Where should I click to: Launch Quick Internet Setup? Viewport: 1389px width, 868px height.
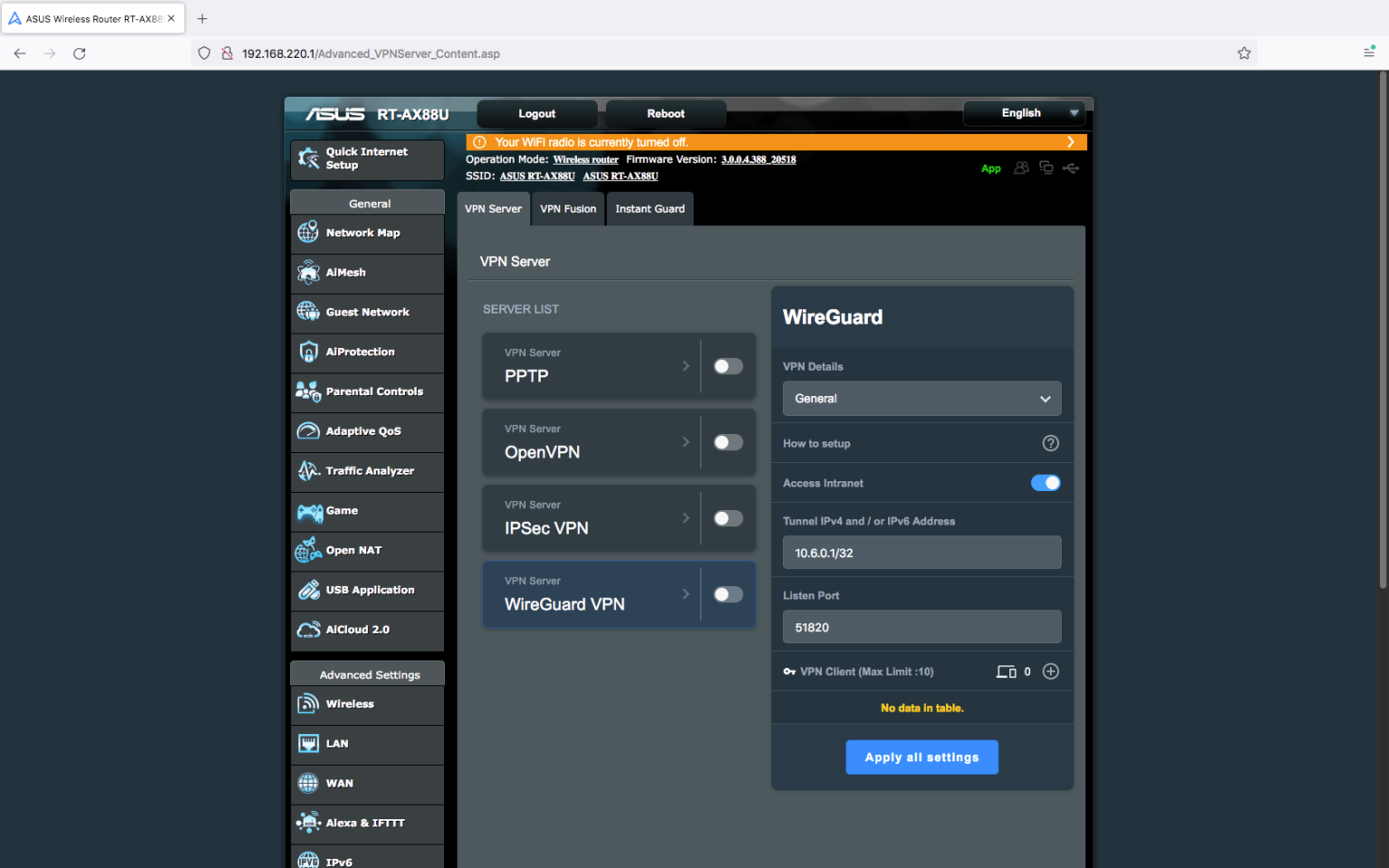pos(366,159)
